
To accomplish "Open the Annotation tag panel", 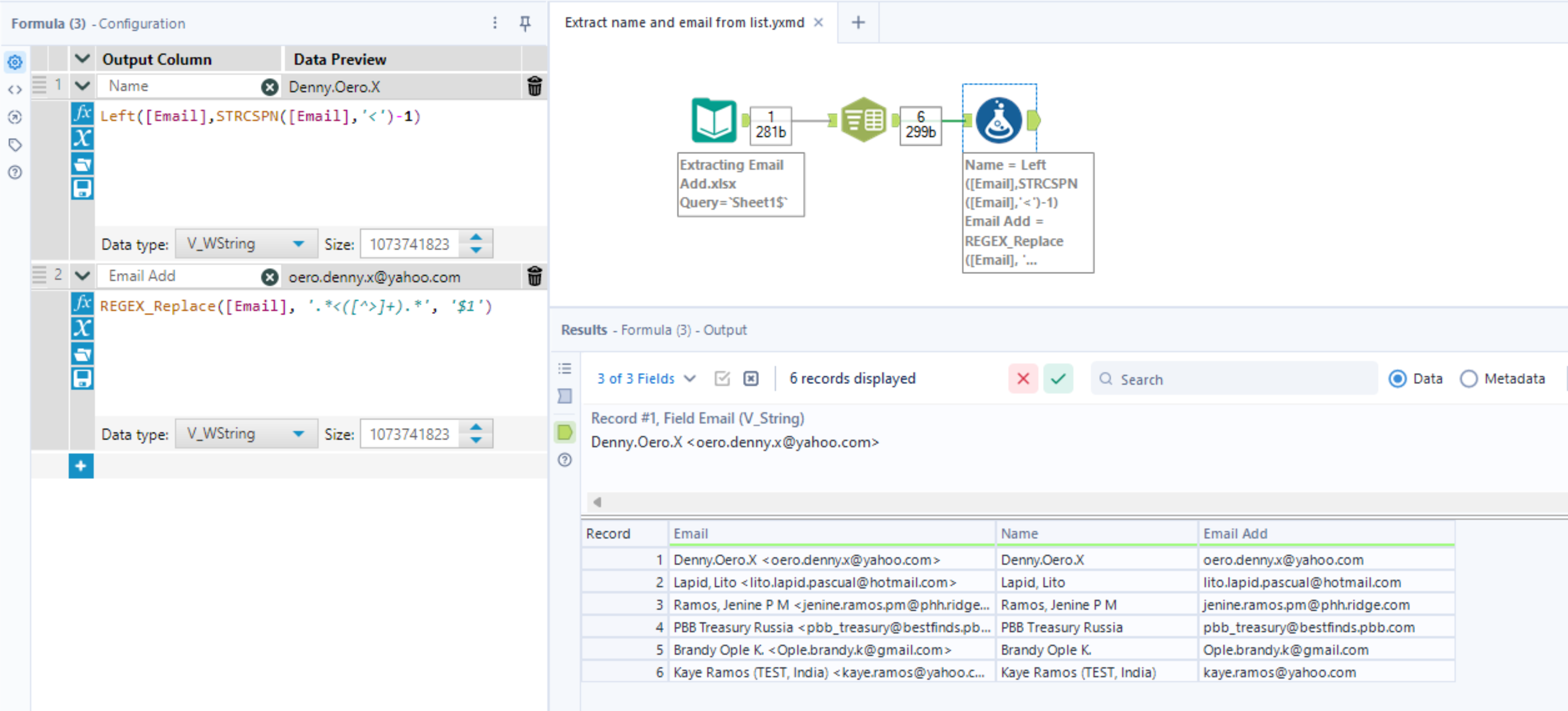I will (x=14, y=144).
